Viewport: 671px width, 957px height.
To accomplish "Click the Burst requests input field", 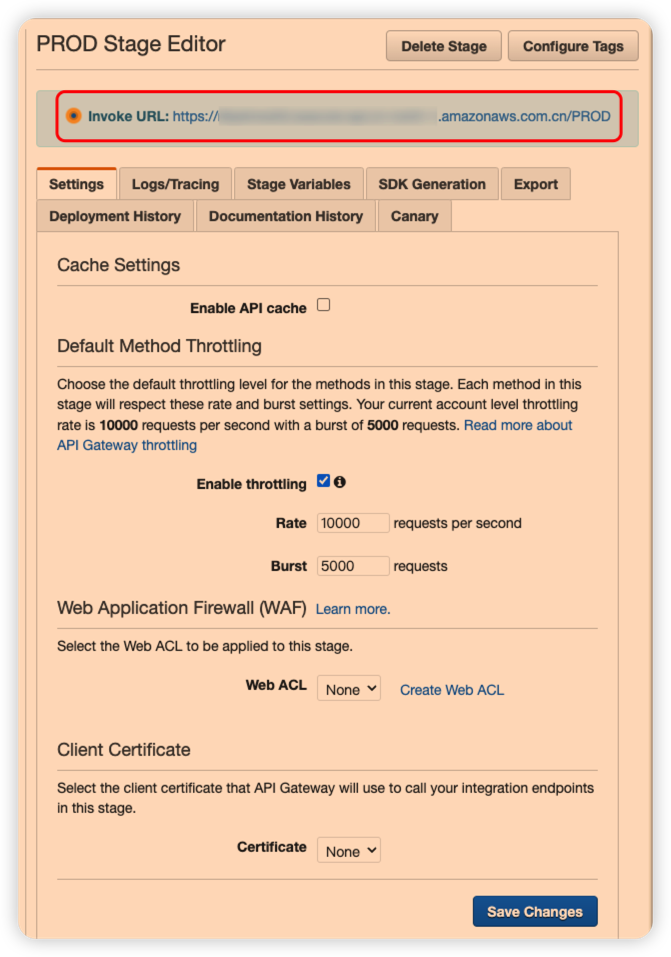I will point(353,566).
